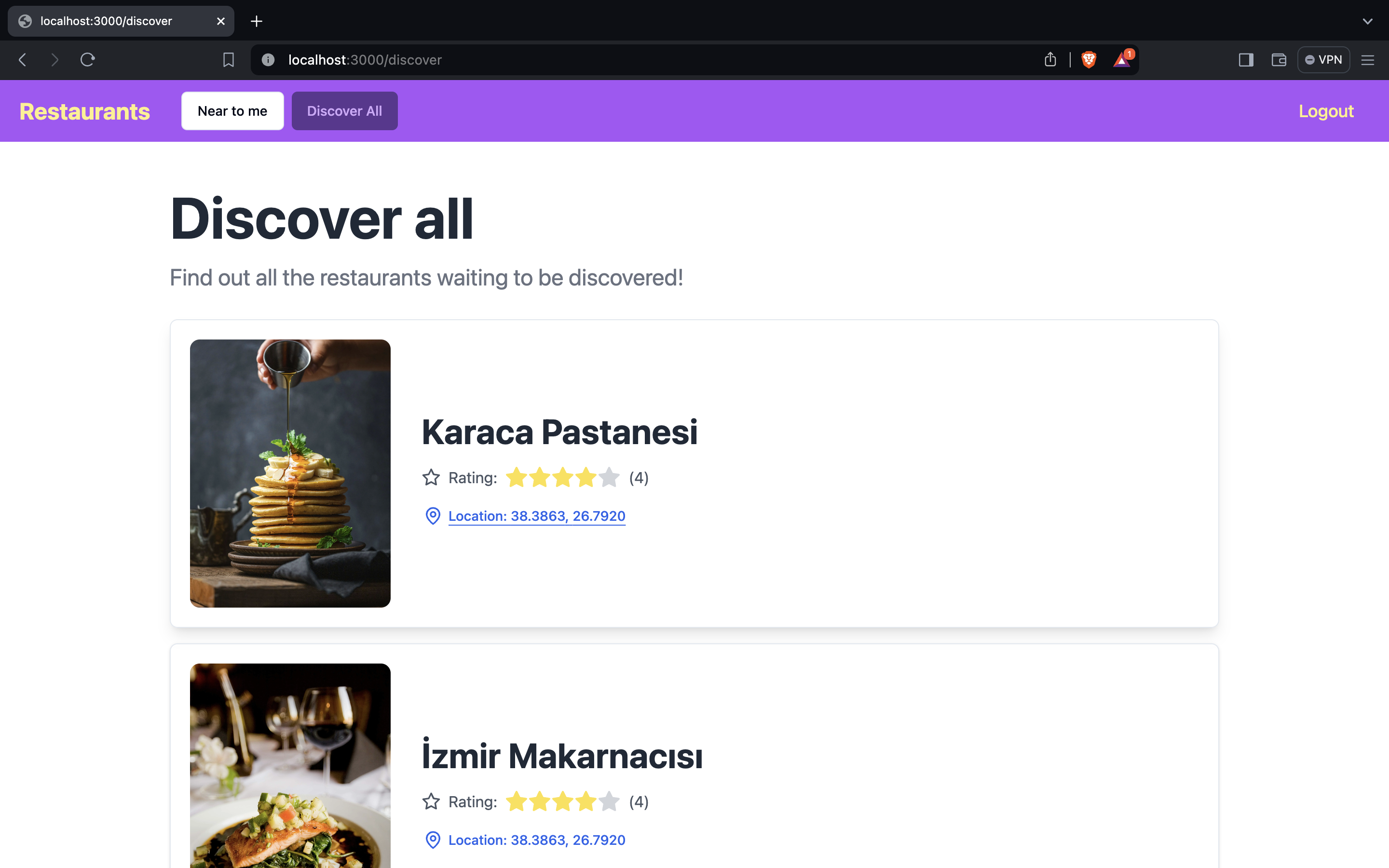This screenshot has height=868, width=1389.
Task: Open Brave Rewards triangle icon
Action: point(1122,59)
